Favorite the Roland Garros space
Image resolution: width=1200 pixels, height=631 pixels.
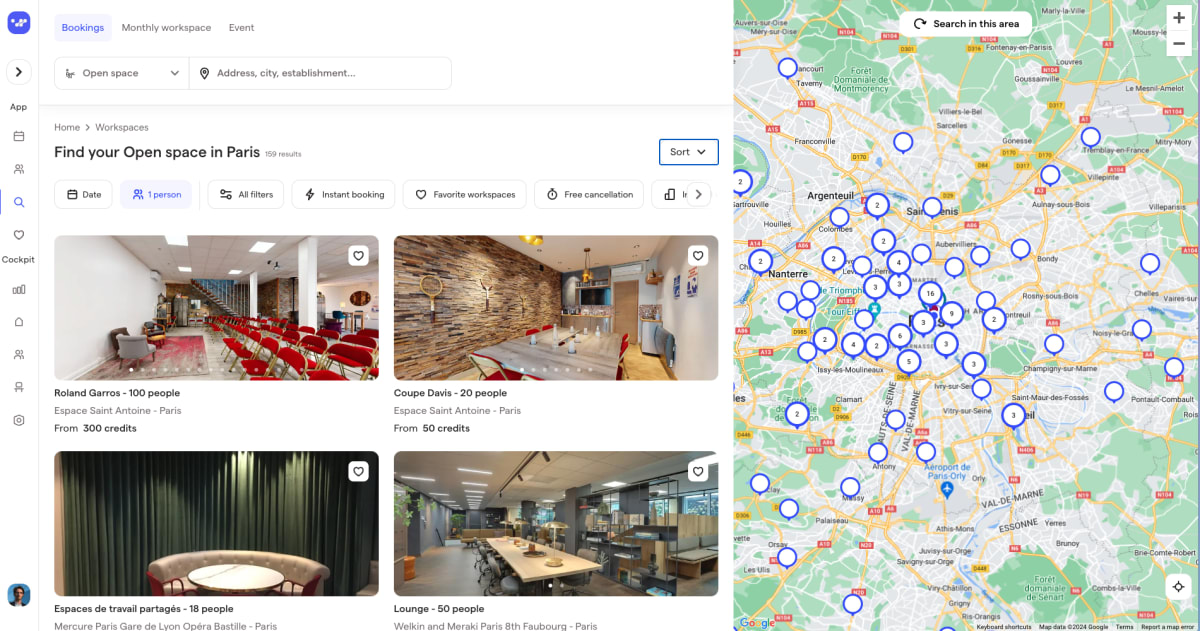coord(358,256)
